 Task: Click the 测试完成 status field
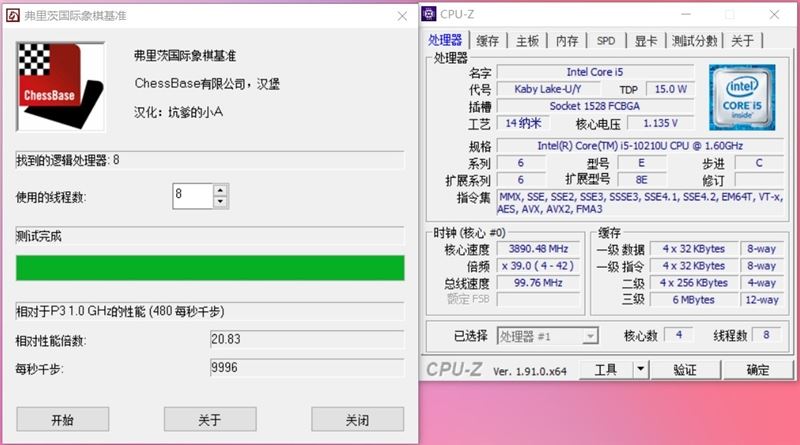[210, 236]
